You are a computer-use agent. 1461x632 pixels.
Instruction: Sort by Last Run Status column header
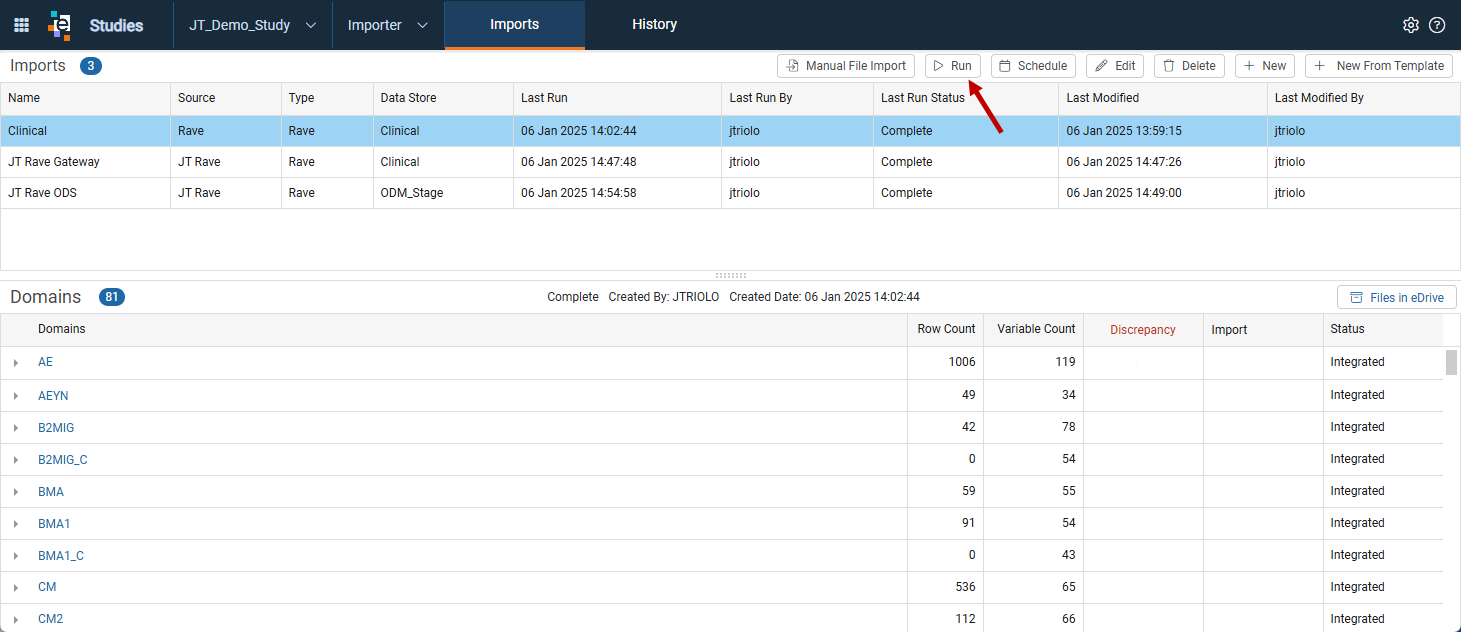tap(966, 98)
